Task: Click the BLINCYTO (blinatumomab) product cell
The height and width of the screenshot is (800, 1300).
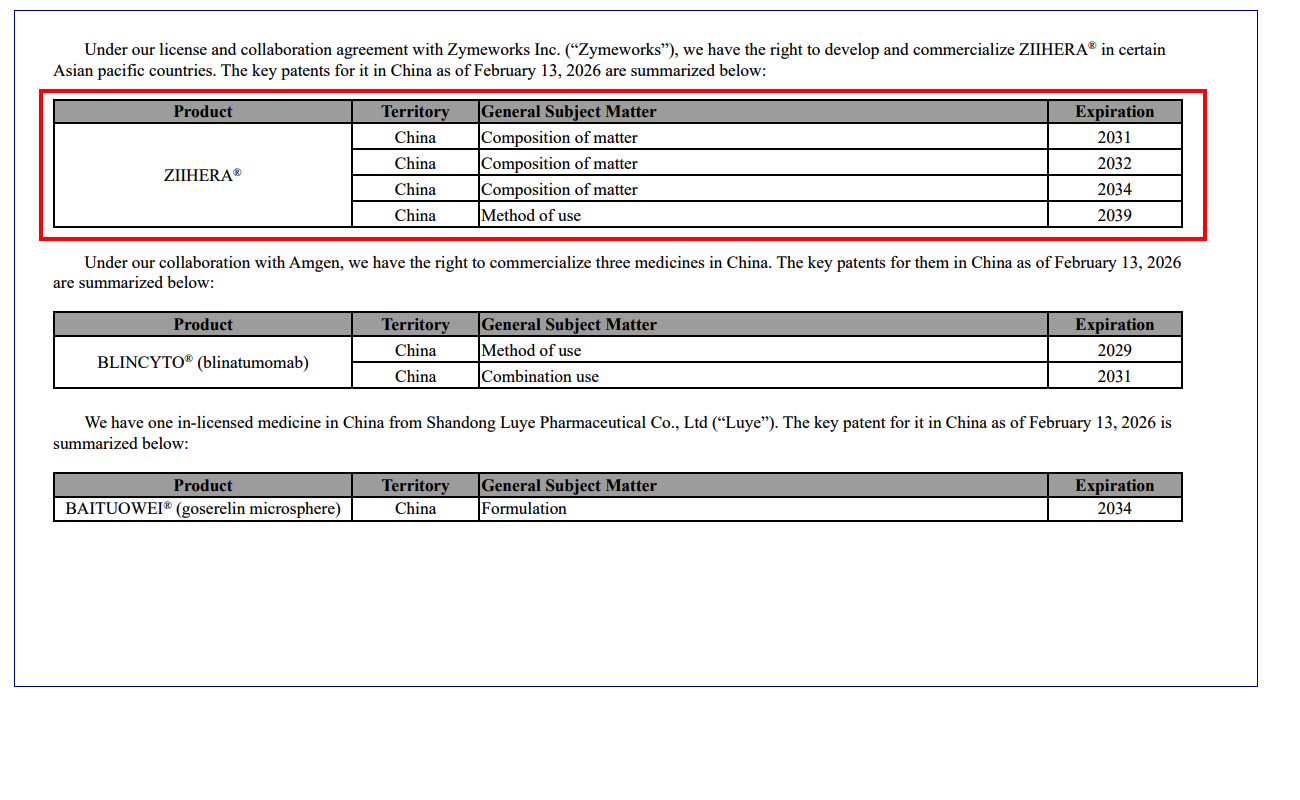Action: (x=203, y=363)
